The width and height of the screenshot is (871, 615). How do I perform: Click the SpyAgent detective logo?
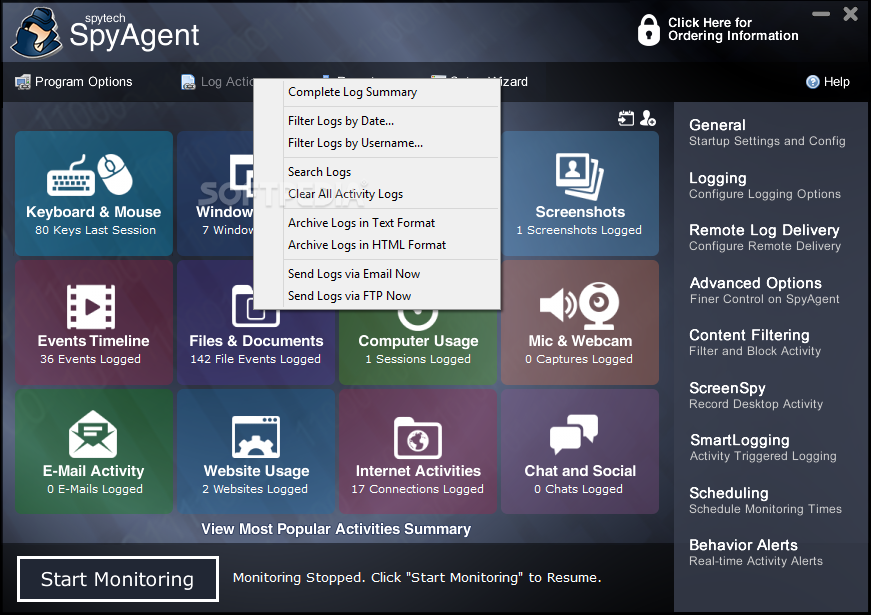click(x=37, y=32)
